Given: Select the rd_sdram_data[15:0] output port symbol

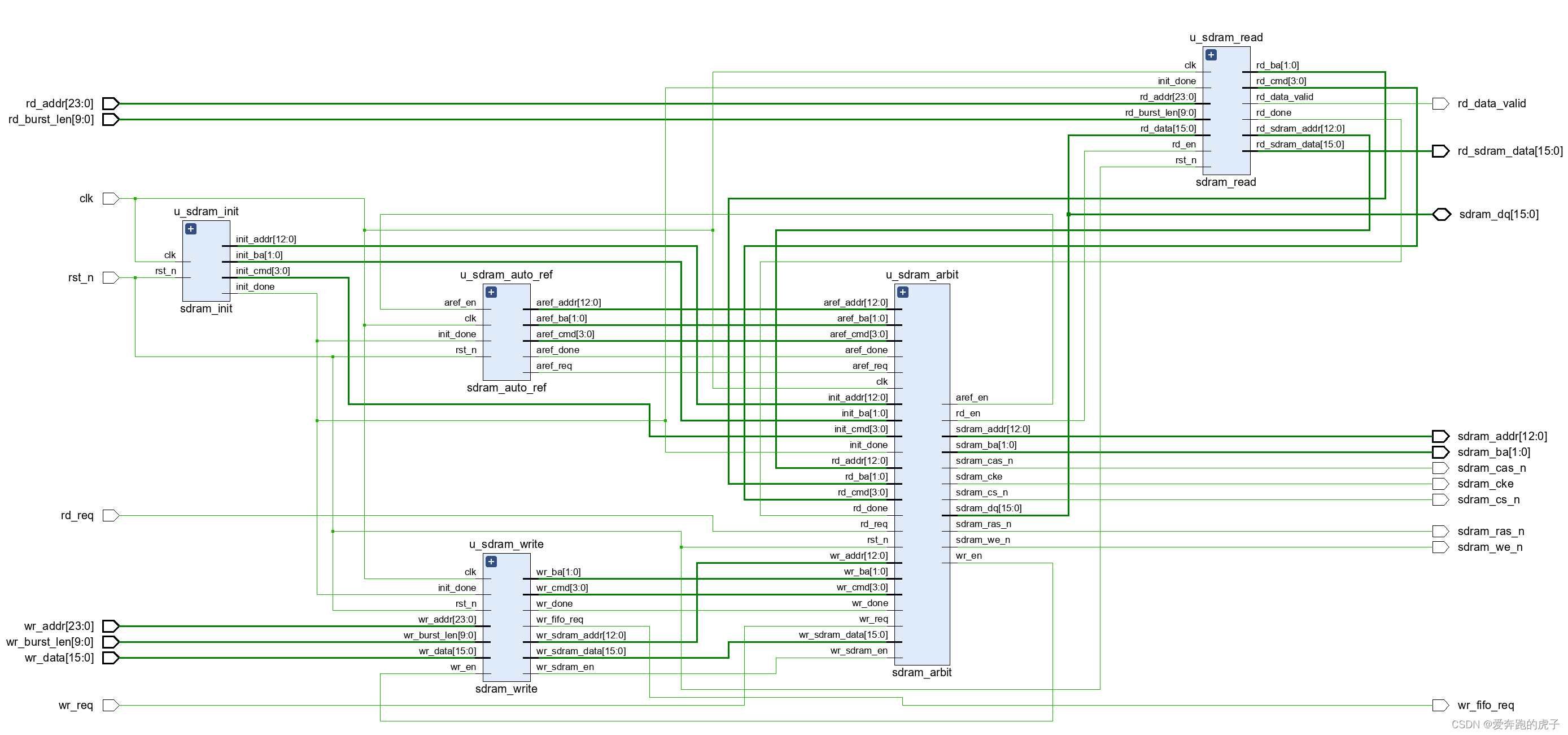Looking at the screenshot, I should (x=1441, y=151).
